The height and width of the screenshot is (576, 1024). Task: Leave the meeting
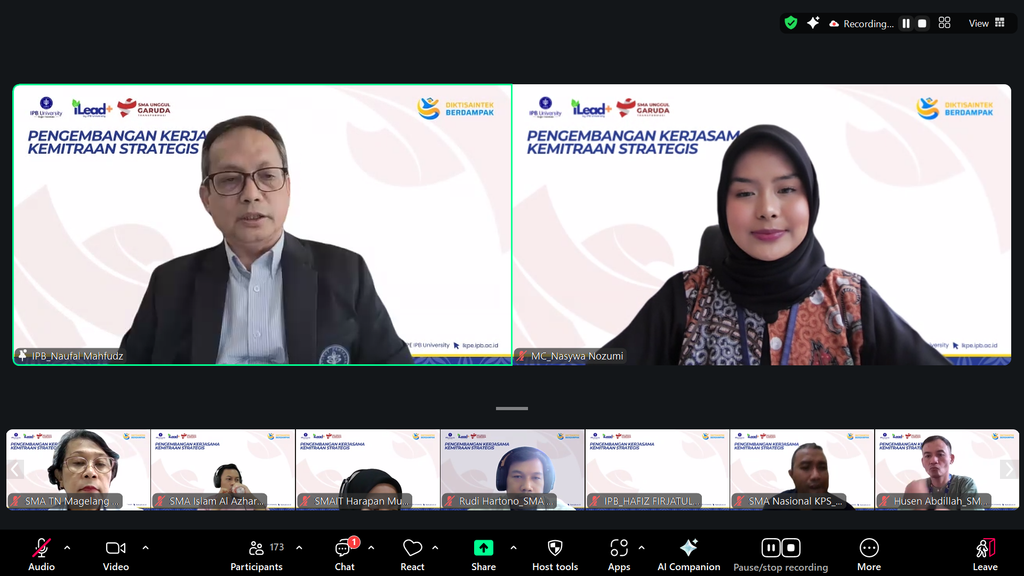point(985,555)
